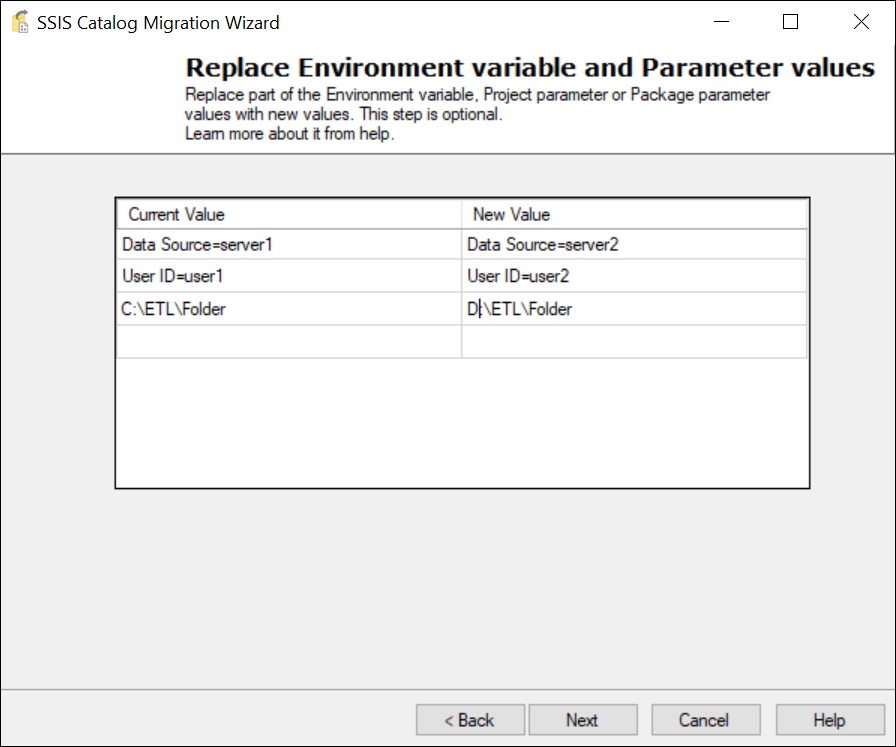Click the Cancel button
This screenshot has height=747, width=896.
pos(705,719)
